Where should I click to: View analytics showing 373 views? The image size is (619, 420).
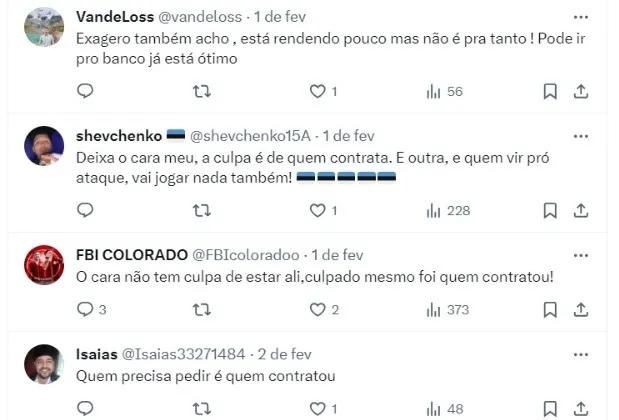click(x=448, y=310)
